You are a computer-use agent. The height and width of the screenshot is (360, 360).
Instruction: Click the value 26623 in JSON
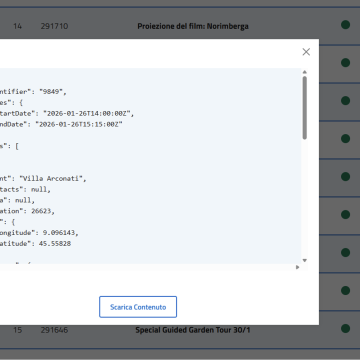41,211
